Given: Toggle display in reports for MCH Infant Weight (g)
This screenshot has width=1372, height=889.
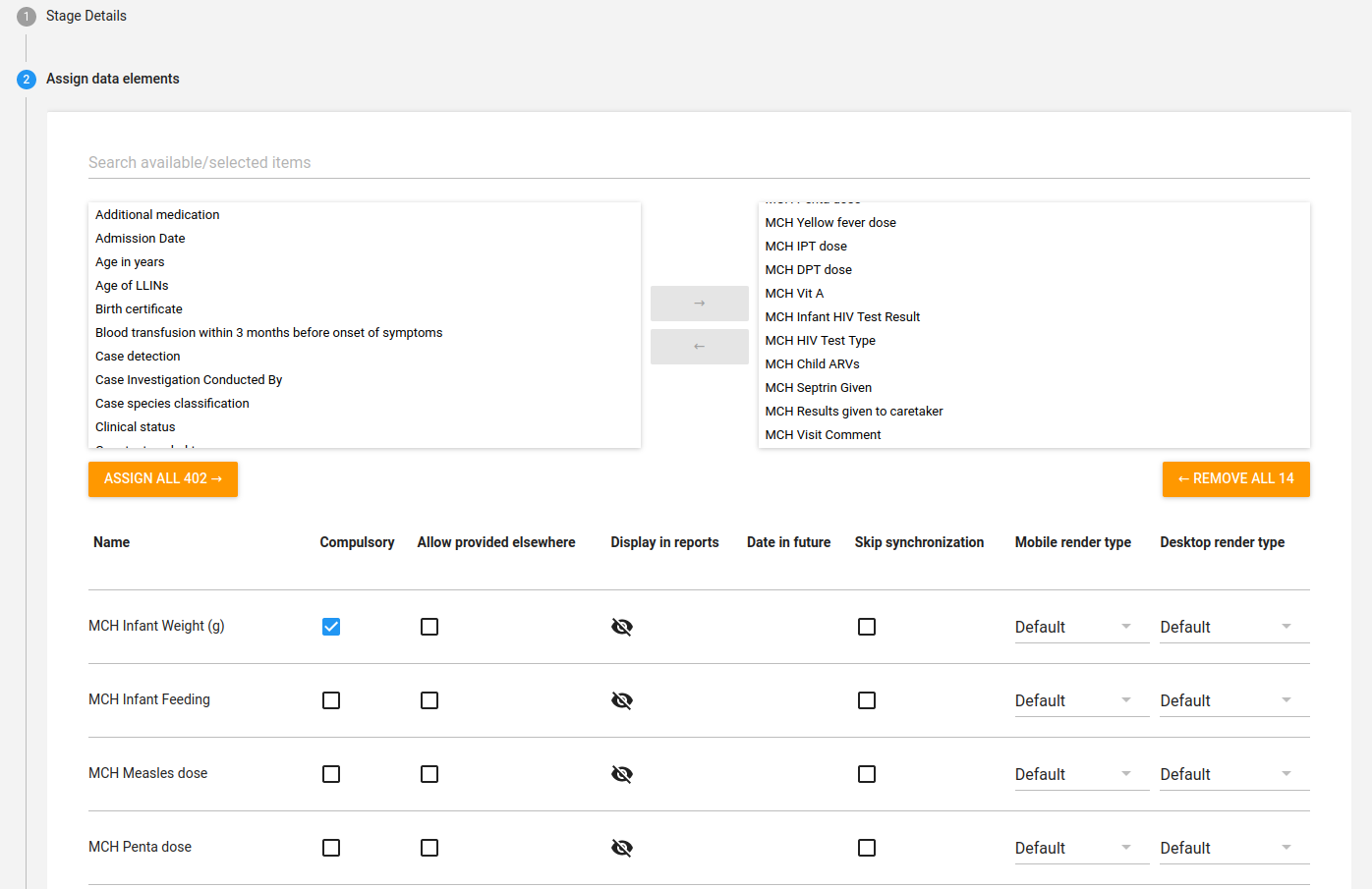Looking at the screenshot, I should pyautogui.click(x=622, y=627).
